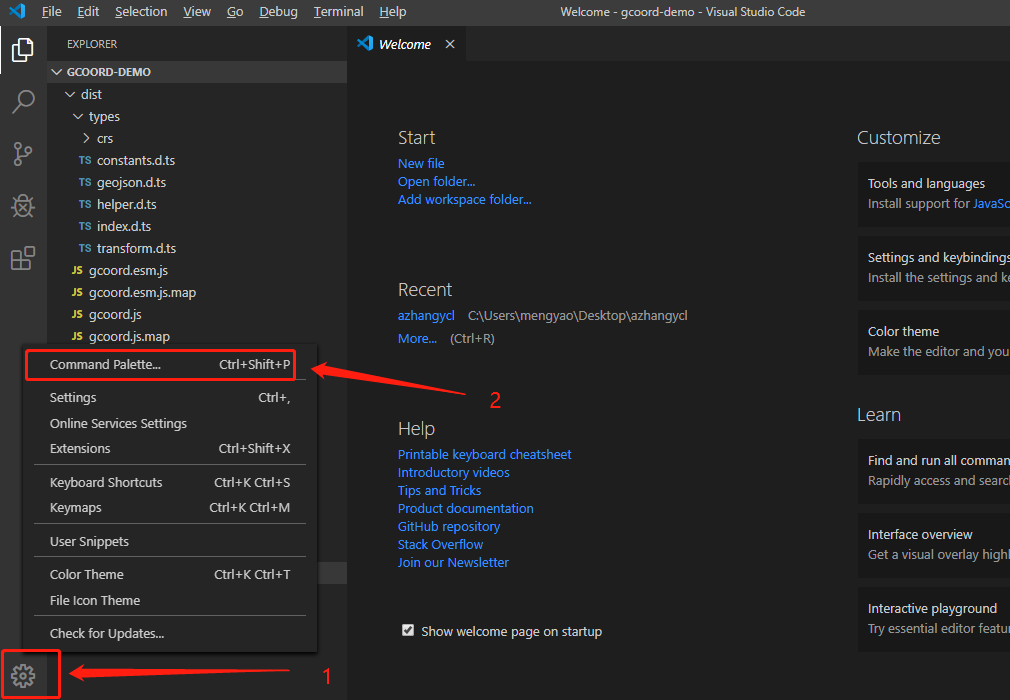Click the JS icon of gcoord.esm.js
The width and height of the screenshot is (1010, 700).
[77, 270]
